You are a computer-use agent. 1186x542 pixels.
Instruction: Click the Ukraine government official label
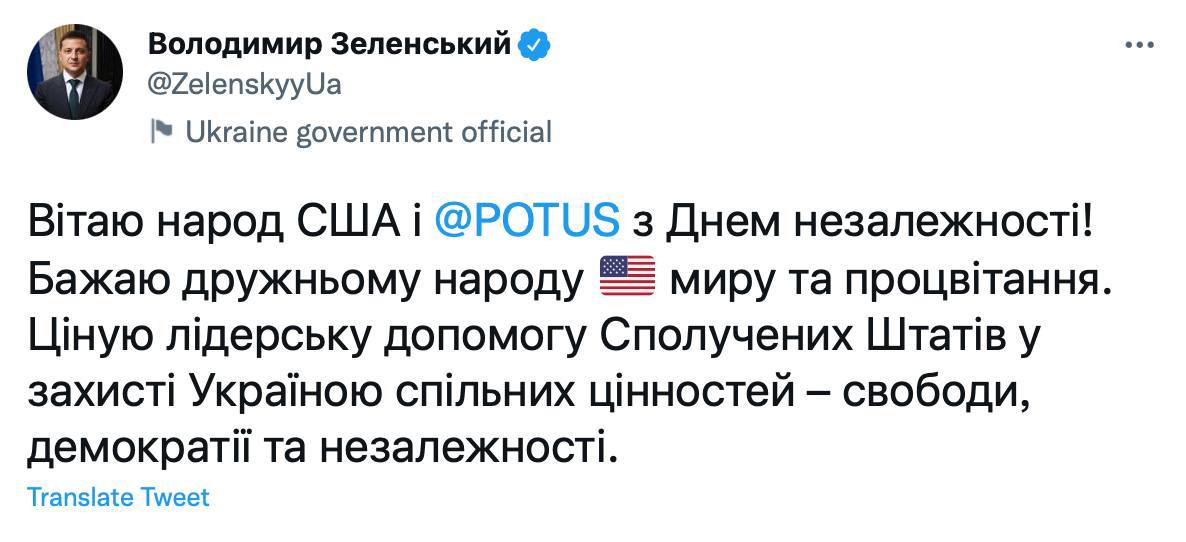pos(368,131)
